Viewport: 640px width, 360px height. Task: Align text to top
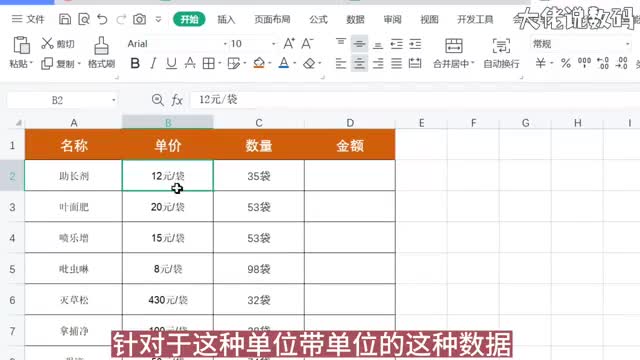click(341, 43)
